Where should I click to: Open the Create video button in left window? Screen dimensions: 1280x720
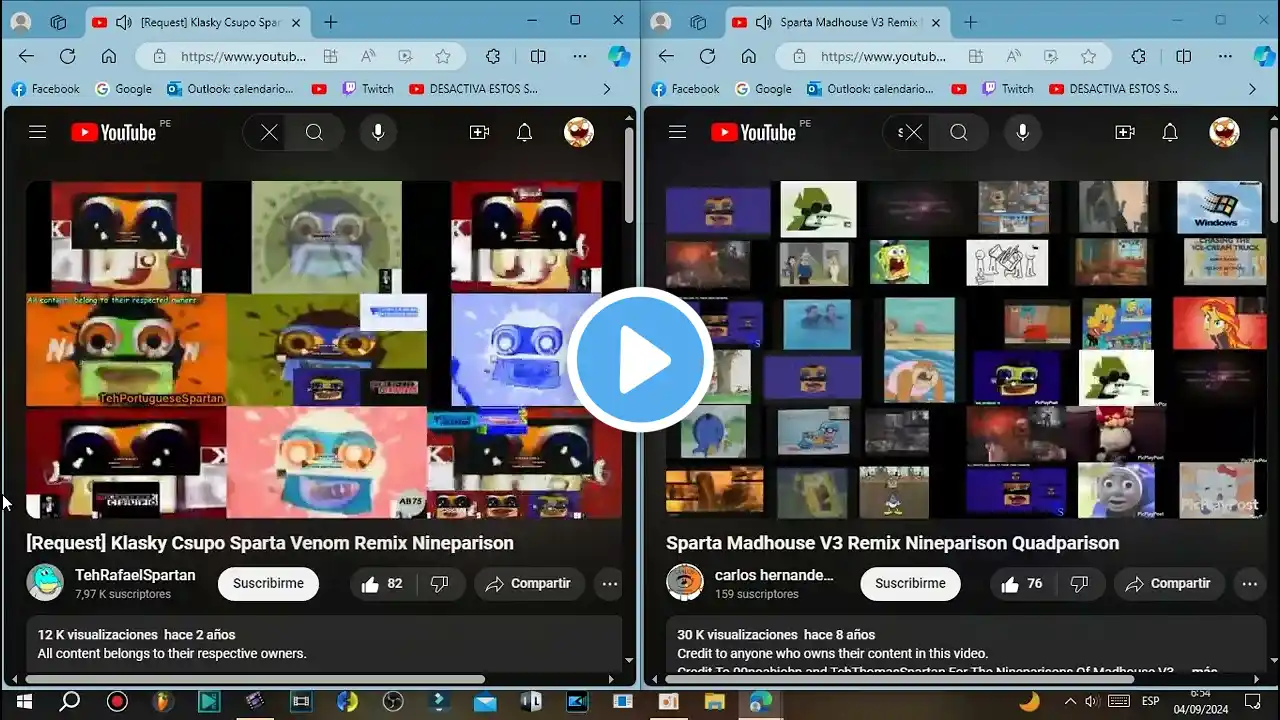479,132
